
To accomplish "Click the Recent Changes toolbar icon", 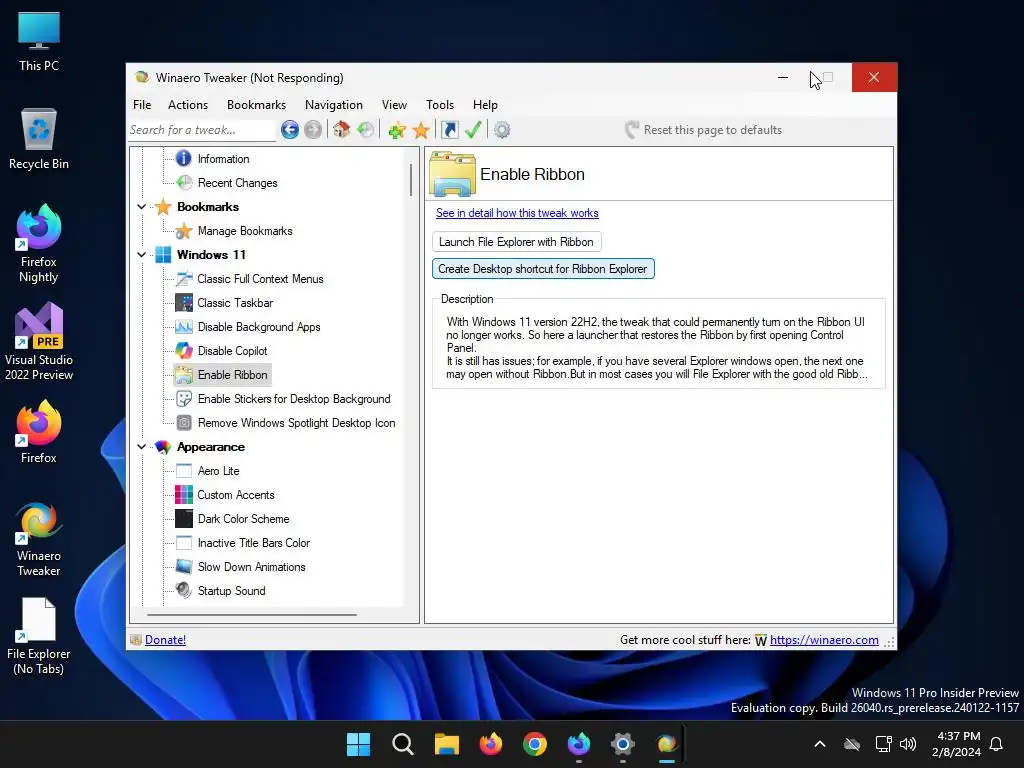I will 366,130.
